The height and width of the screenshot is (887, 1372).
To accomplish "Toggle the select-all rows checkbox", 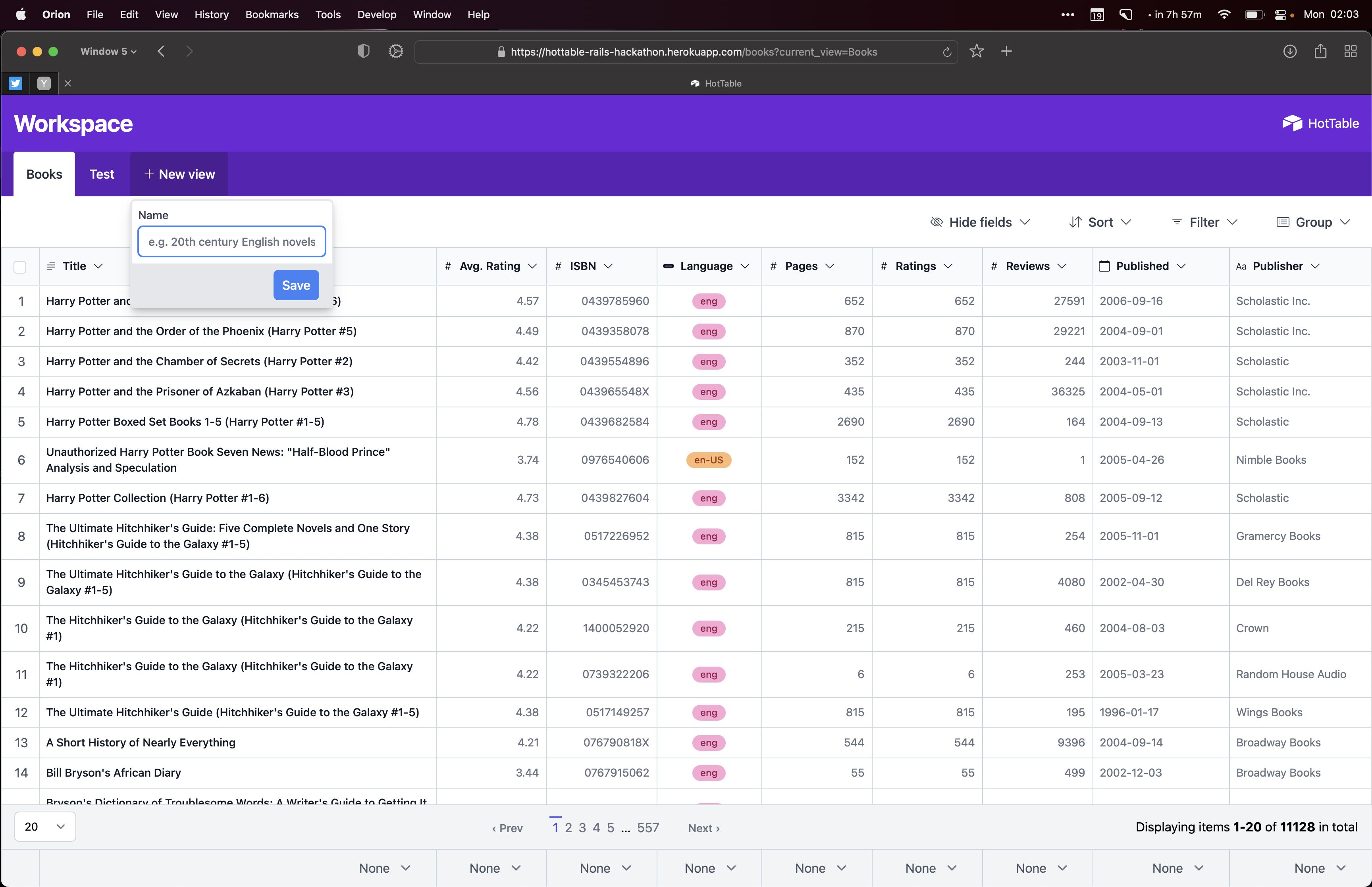I will pyautogui.click(x=20, y=267).
